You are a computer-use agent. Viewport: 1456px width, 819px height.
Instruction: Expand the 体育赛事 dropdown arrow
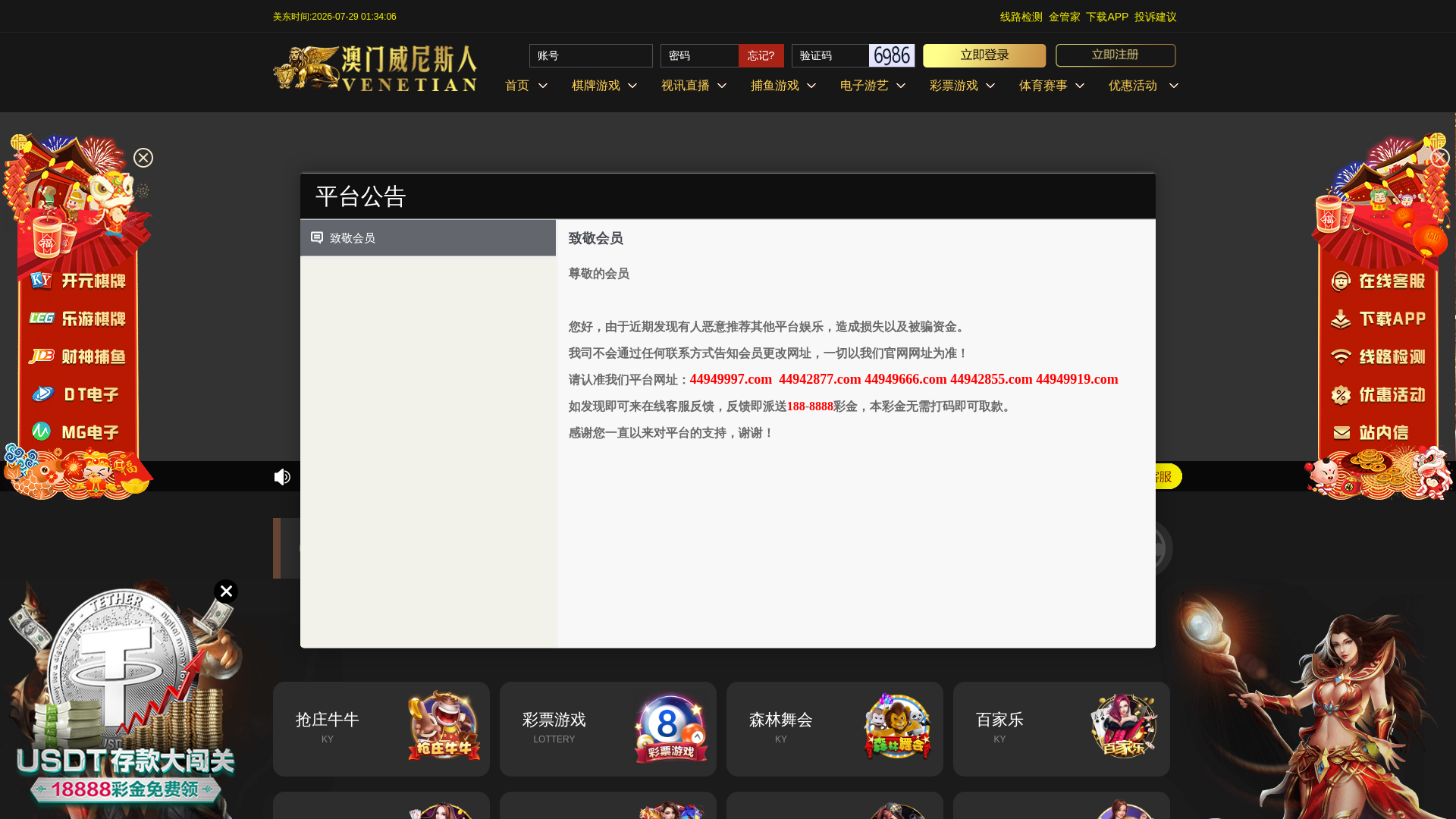tap(1080, 86)
